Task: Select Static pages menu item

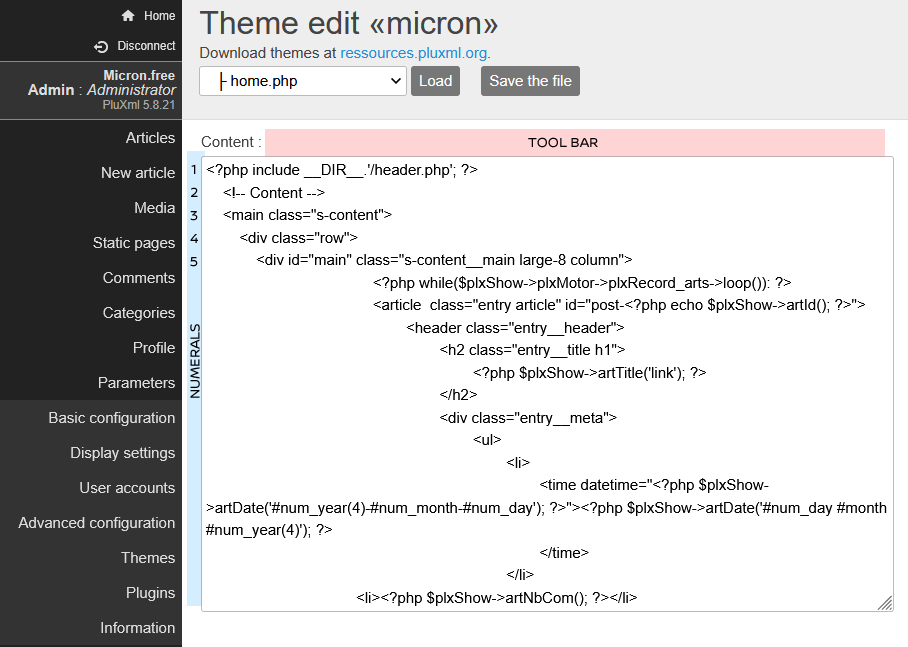Action: click(x=134, y=243)
